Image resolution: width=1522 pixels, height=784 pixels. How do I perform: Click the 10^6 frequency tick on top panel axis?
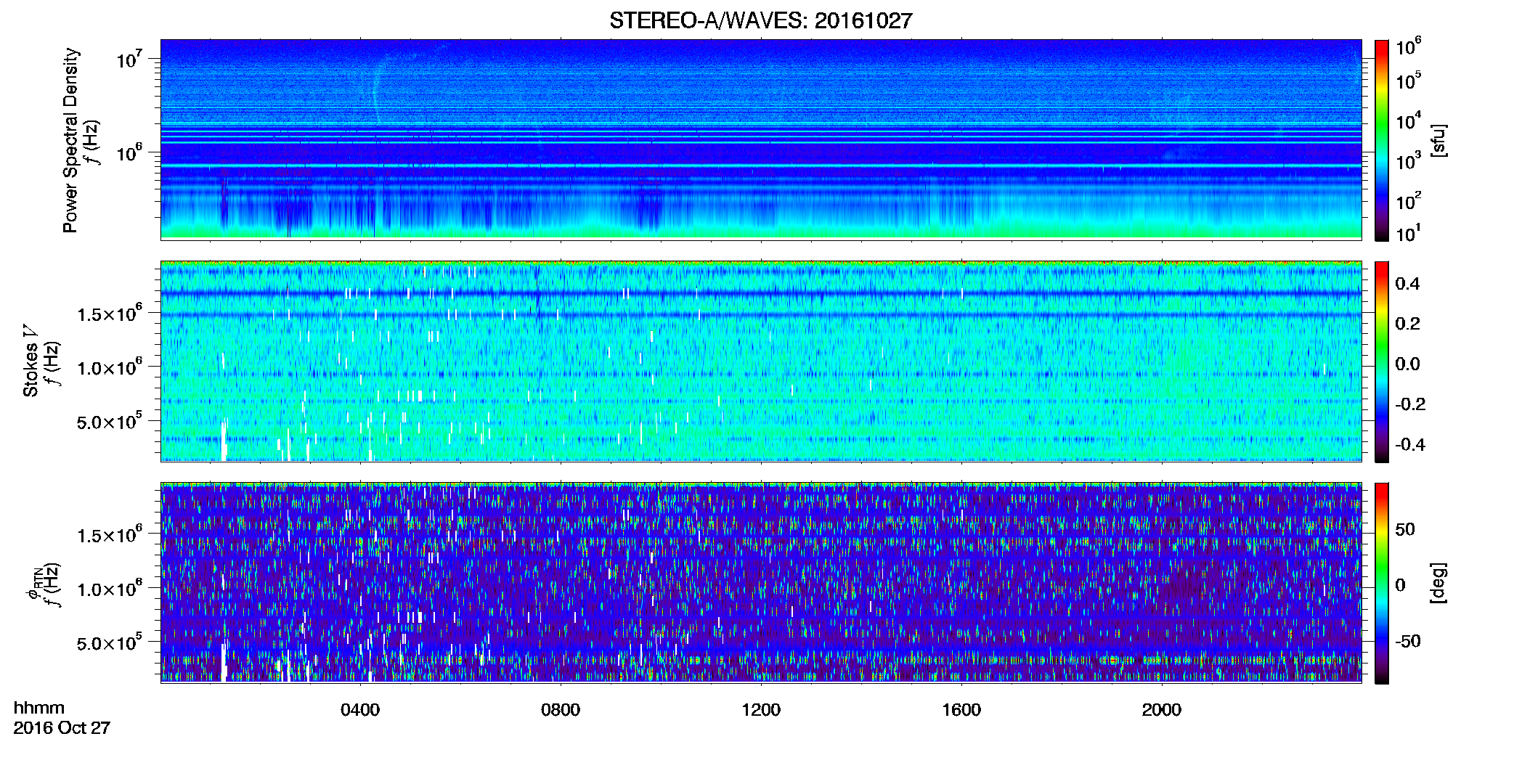[x=130, y=152]
